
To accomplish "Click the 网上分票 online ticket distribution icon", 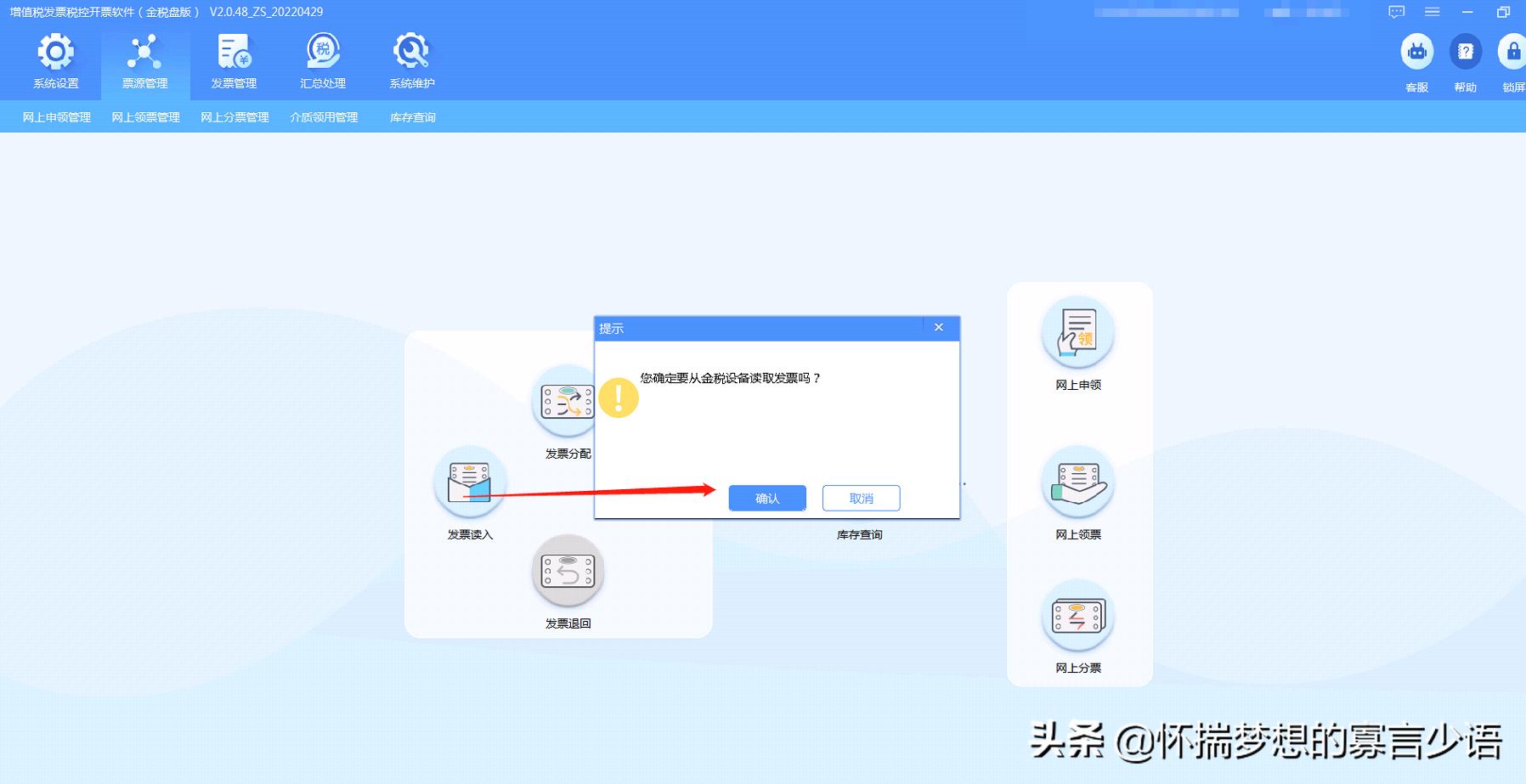I will pos(1077,617).
